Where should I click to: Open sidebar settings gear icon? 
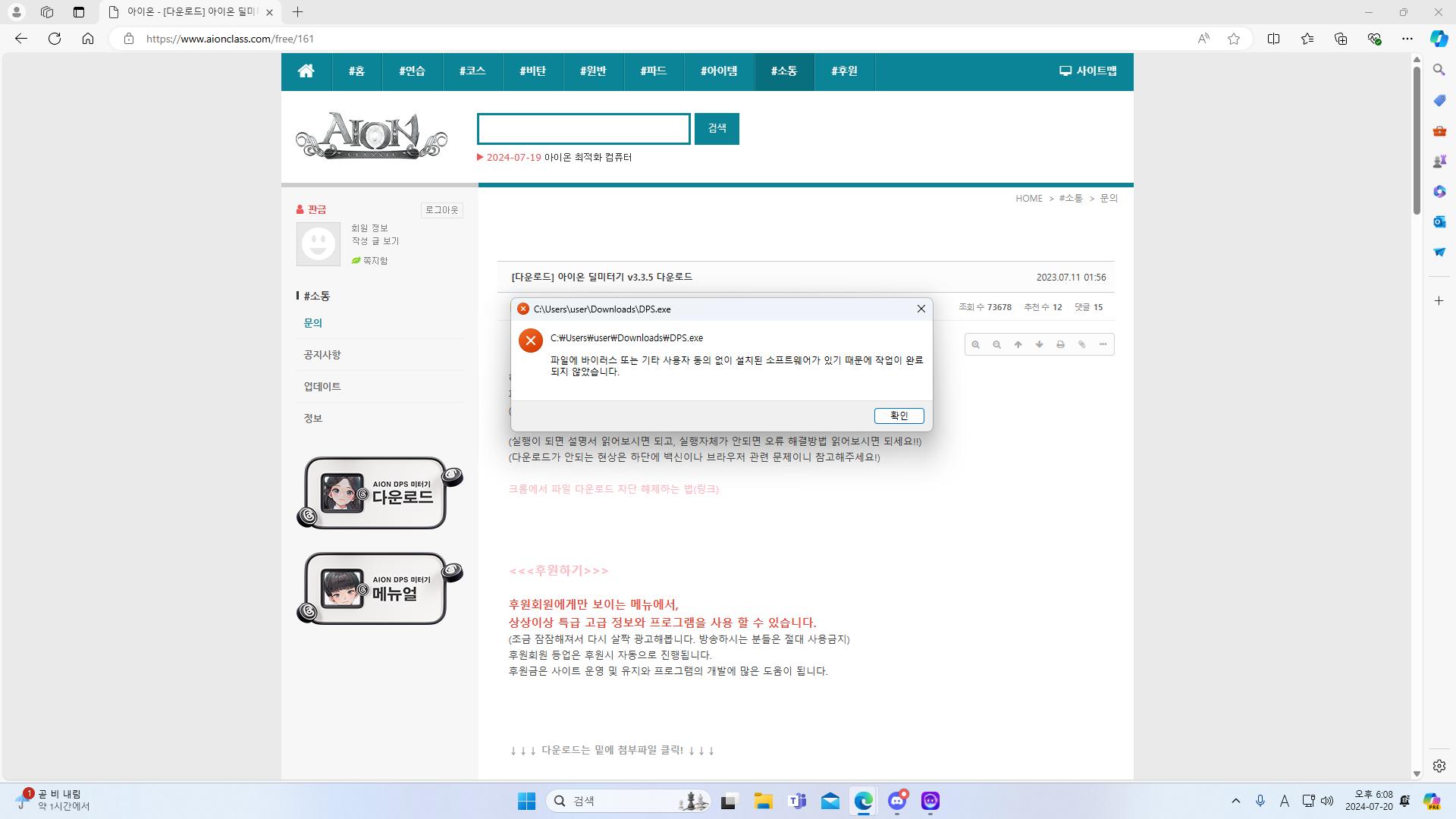(1439, 766)
